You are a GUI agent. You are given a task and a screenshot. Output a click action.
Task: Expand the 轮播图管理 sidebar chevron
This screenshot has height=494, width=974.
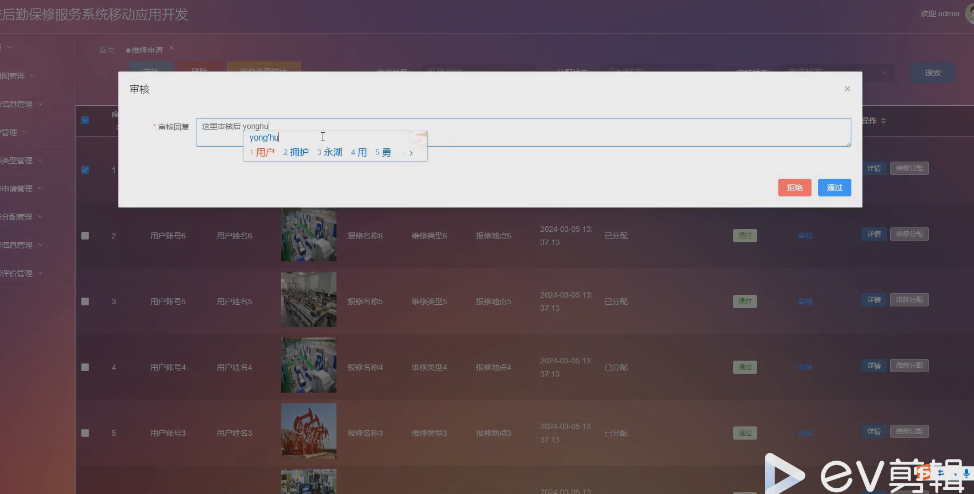pyautogui.click(x=32, y=76)
